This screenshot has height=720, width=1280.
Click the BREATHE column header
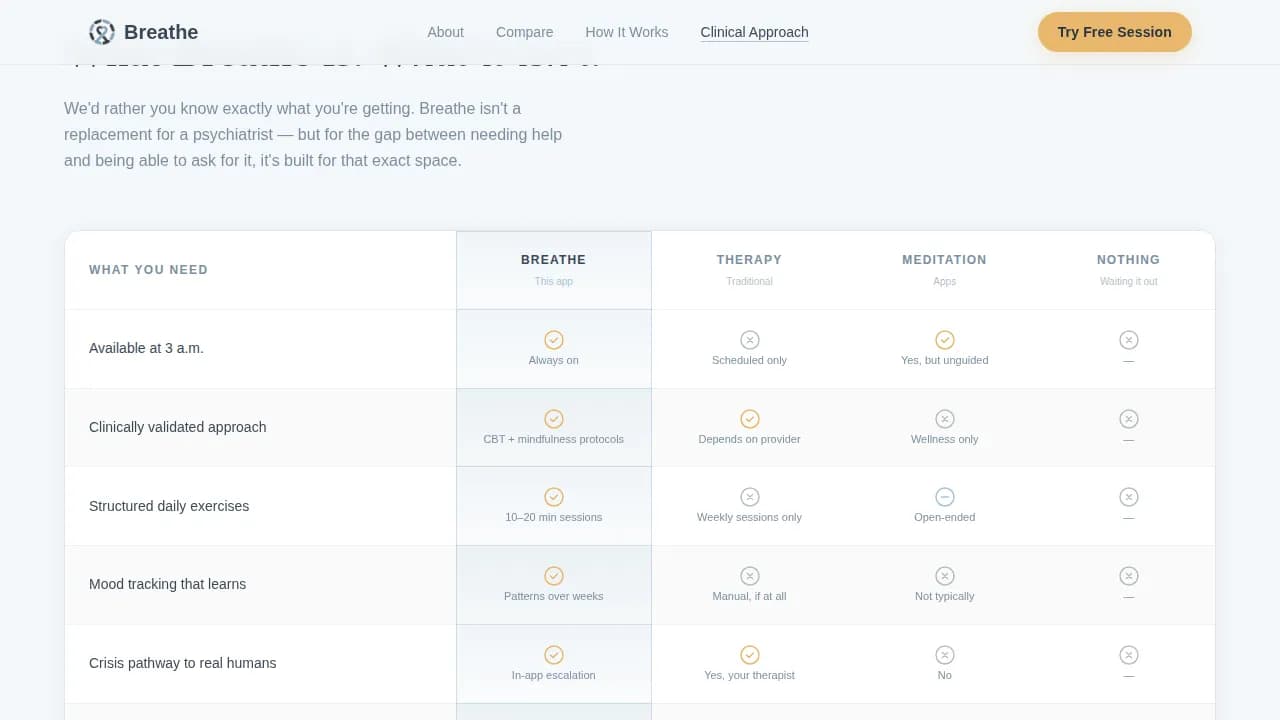tap(554, 260)
